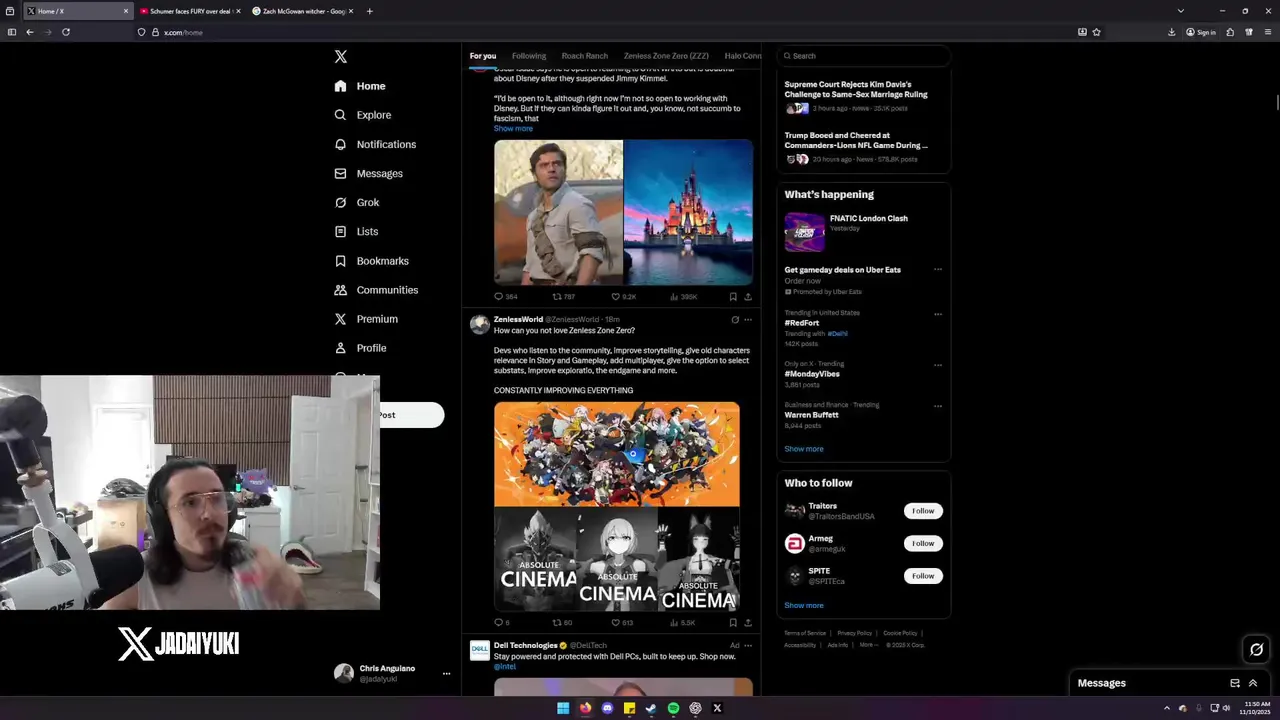
Task: Expand footer More links
Action: tap(869, 645)
